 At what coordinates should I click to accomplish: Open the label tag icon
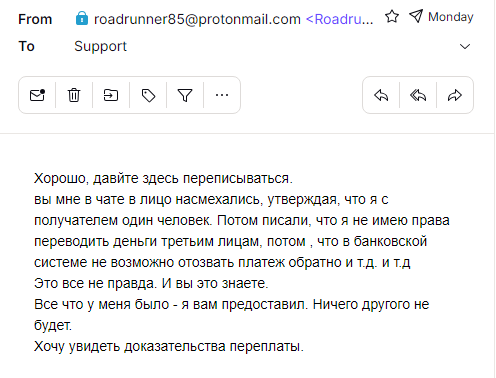[x=148, y=95]
